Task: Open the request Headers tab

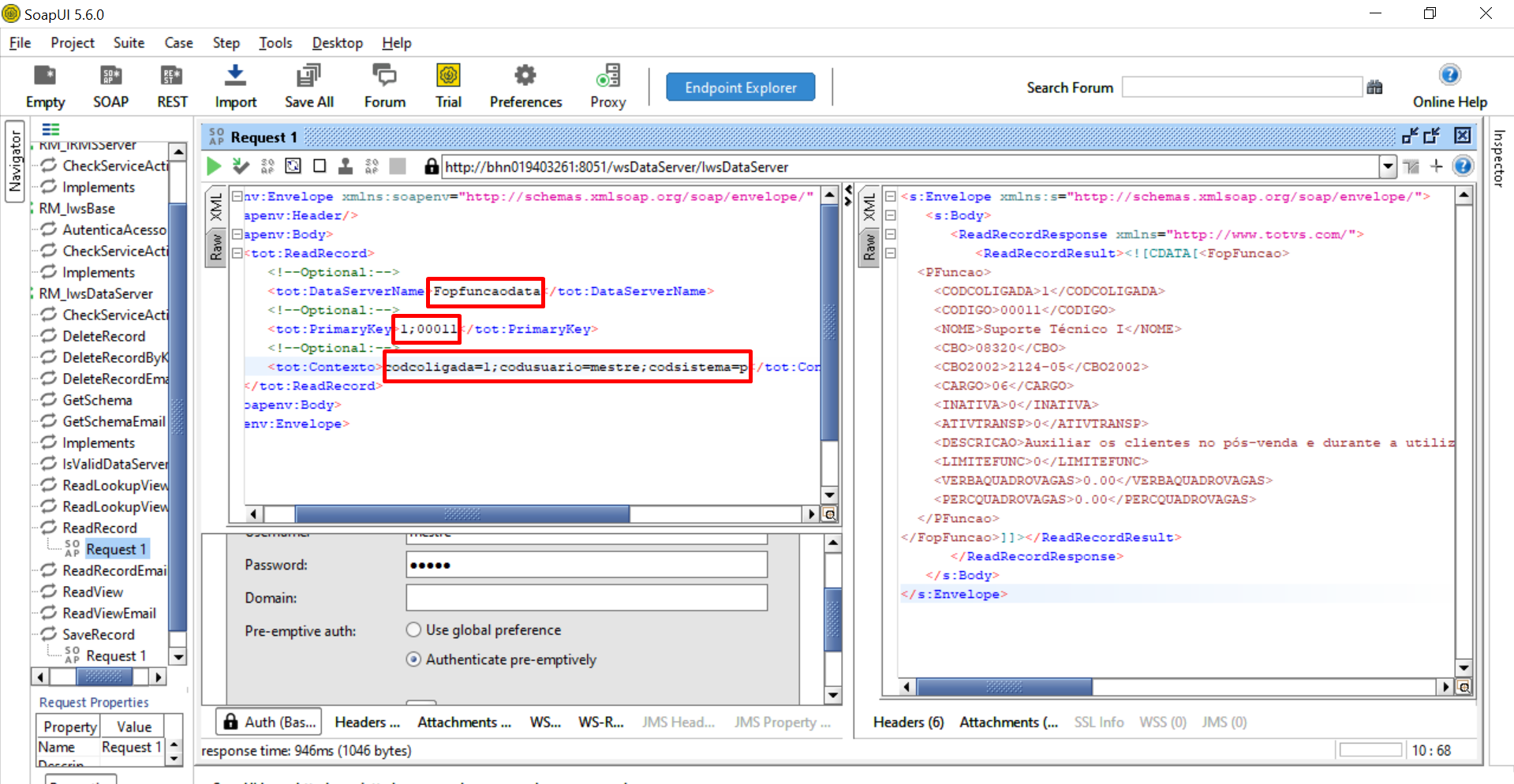Action: click(367, 722)
